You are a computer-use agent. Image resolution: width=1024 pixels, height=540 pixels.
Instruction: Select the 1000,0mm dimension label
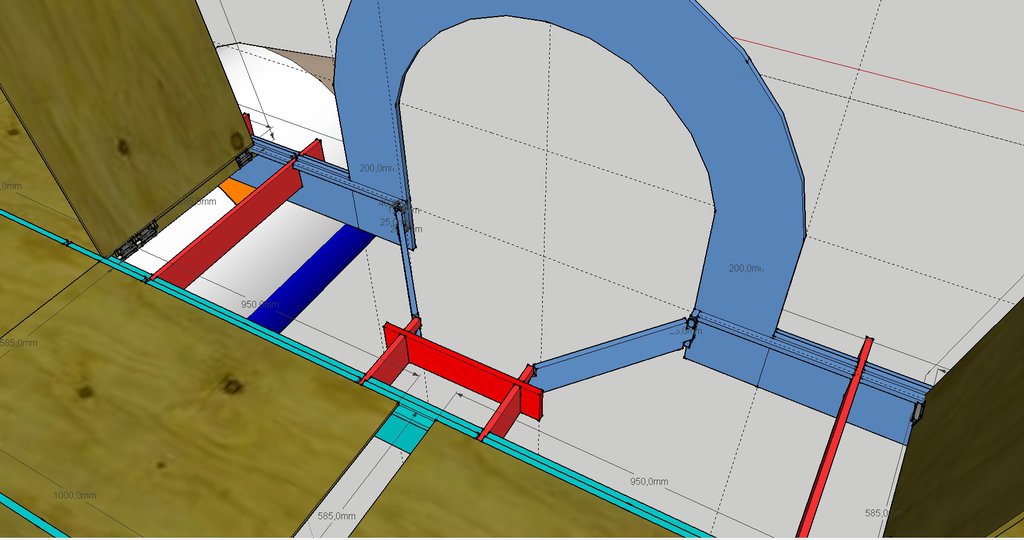pyautogui.click(x=74, y=494)
